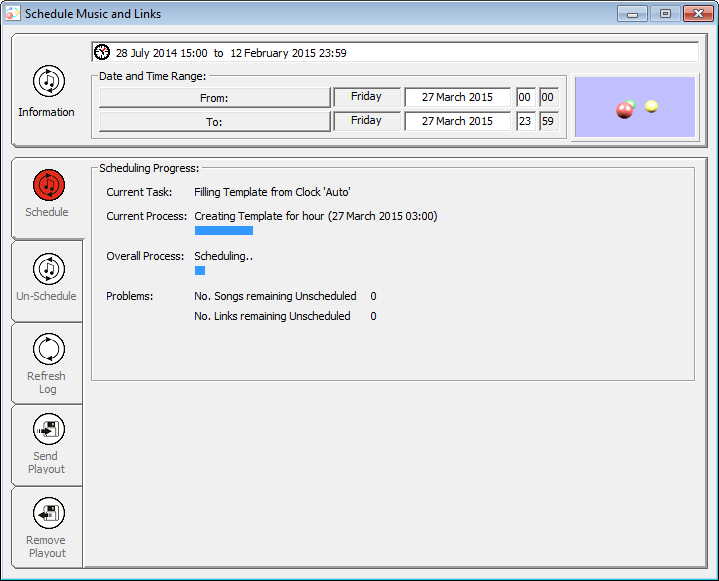Click the Current Process progress bar
This screenshot has width=719, height=581.
click(224, 230)
